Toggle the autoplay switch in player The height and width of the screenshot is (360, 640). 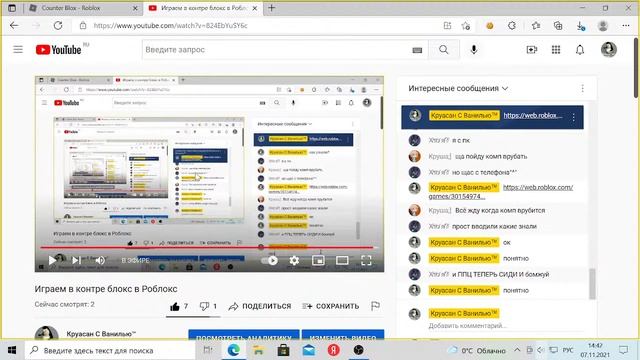pos(270,260)
